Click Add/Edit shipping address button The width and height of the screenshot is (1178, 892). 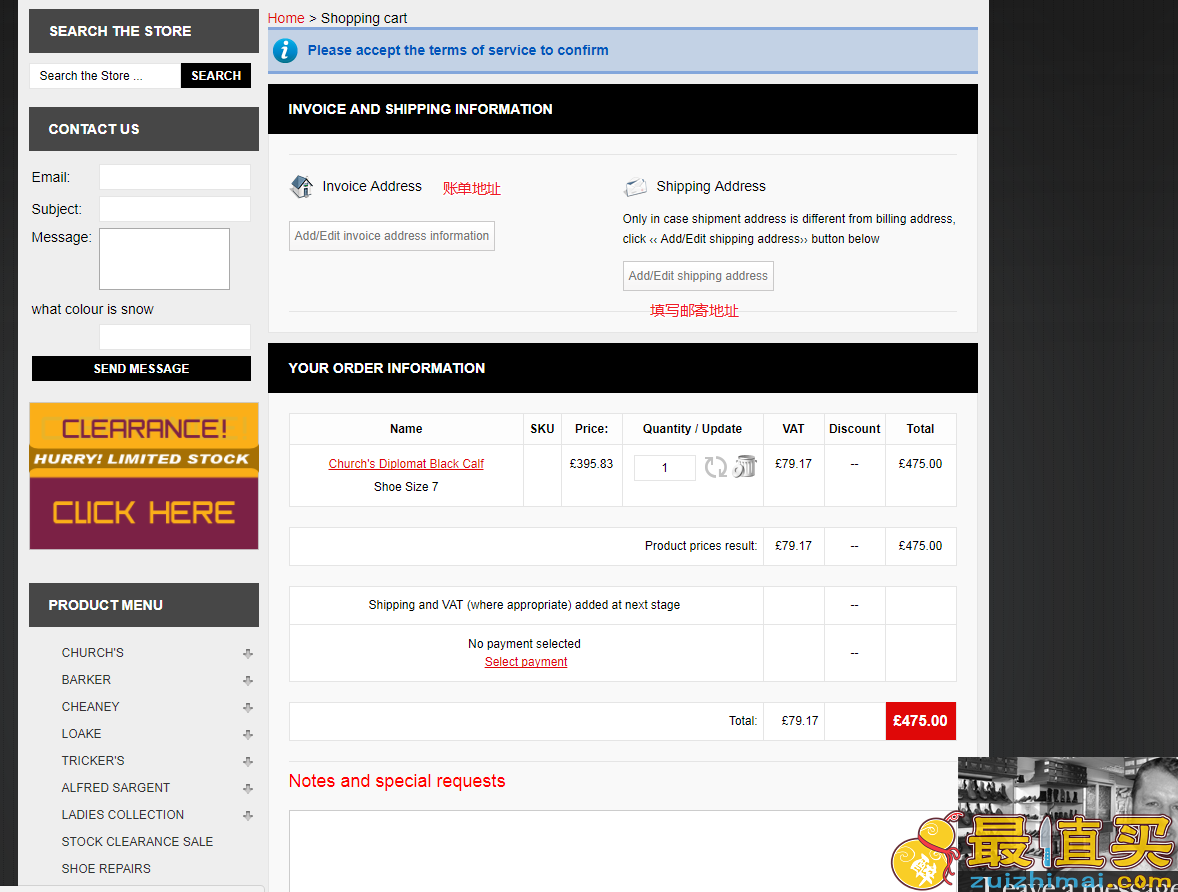[698, 276]
